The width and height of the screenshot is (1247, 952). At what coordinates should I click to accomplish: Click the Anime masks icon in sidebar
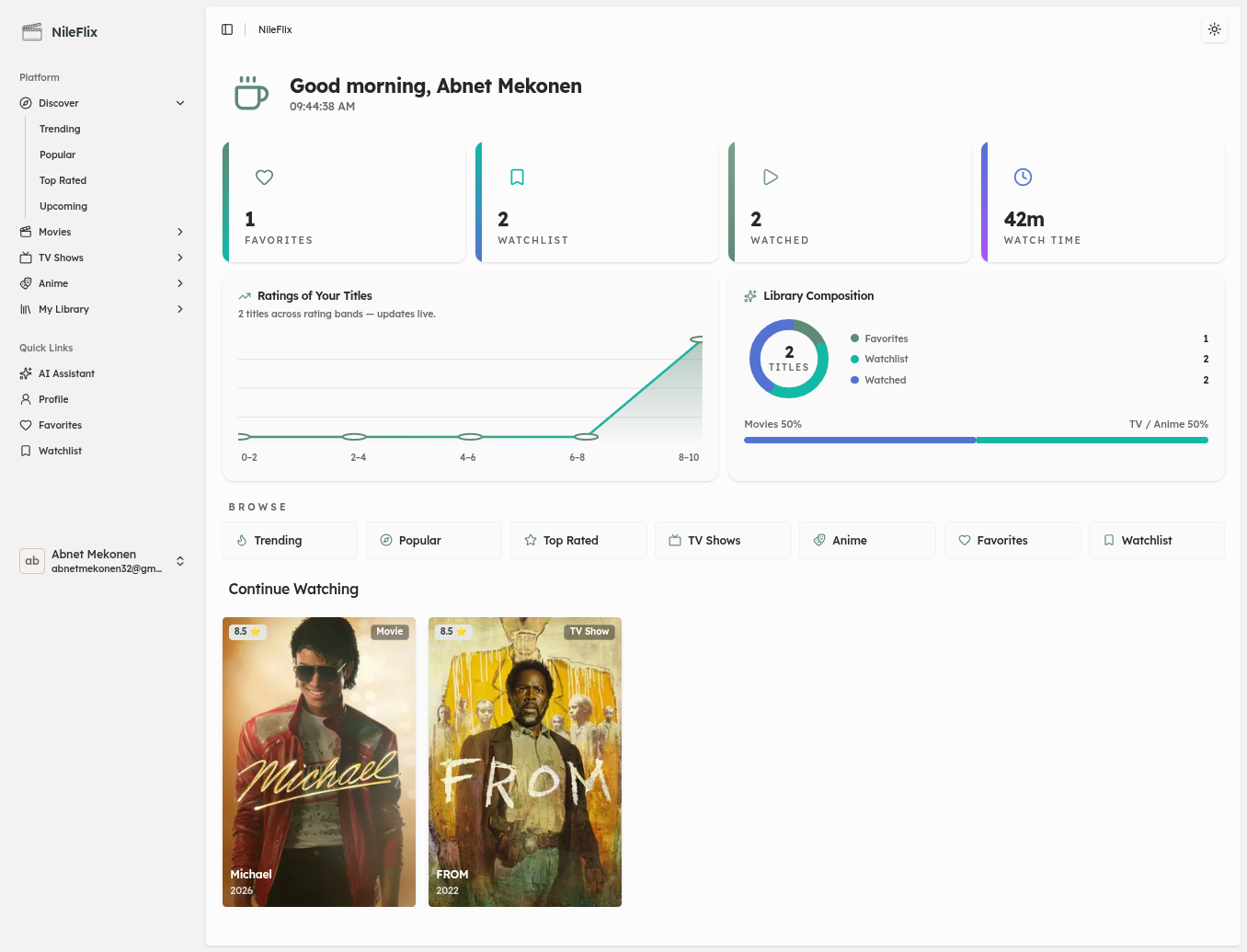point(26,283)
